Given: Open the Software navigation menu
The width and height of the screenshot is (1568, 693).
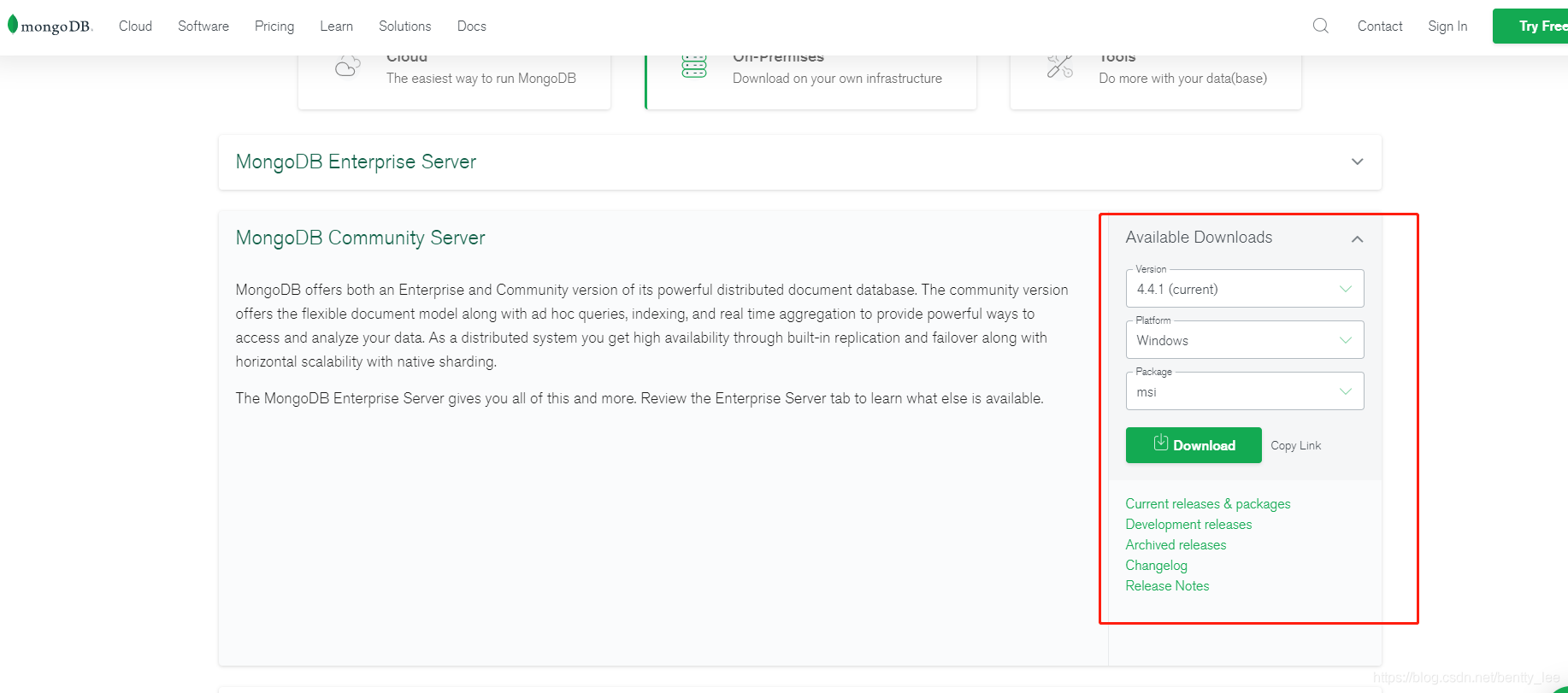Looking at the screenshot, I should pyautogui.click(x=203, y=26).
